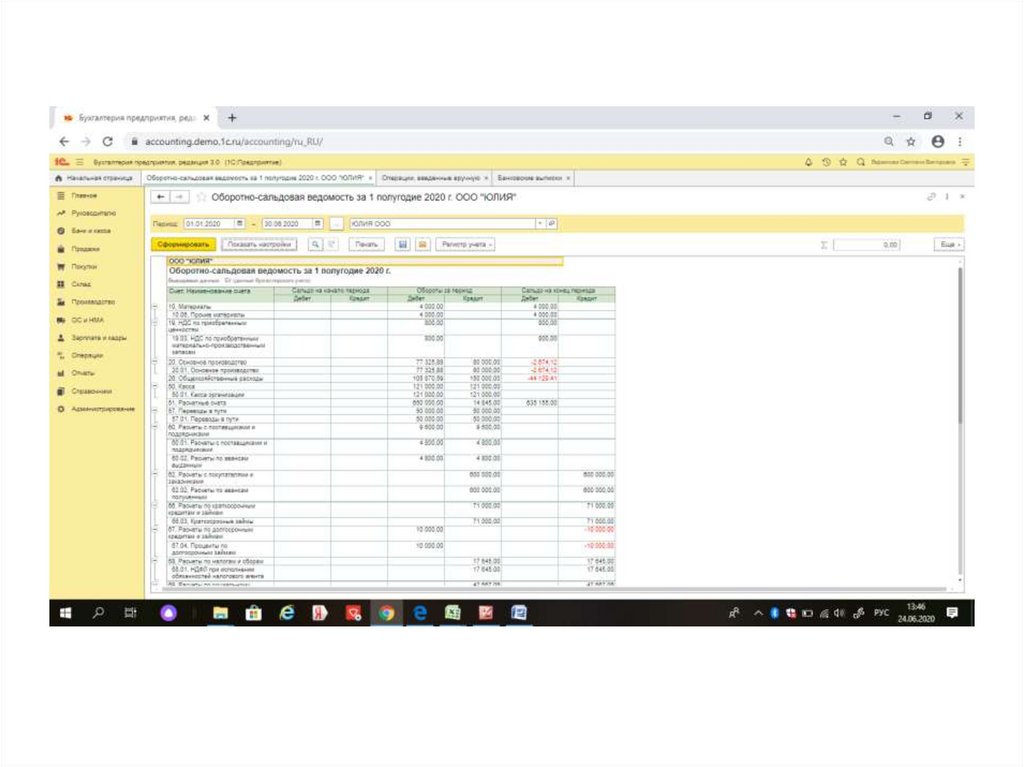
Task: Close the Оборотно-сальдовая ведомость tab
Action: click(x=370, y=178)
